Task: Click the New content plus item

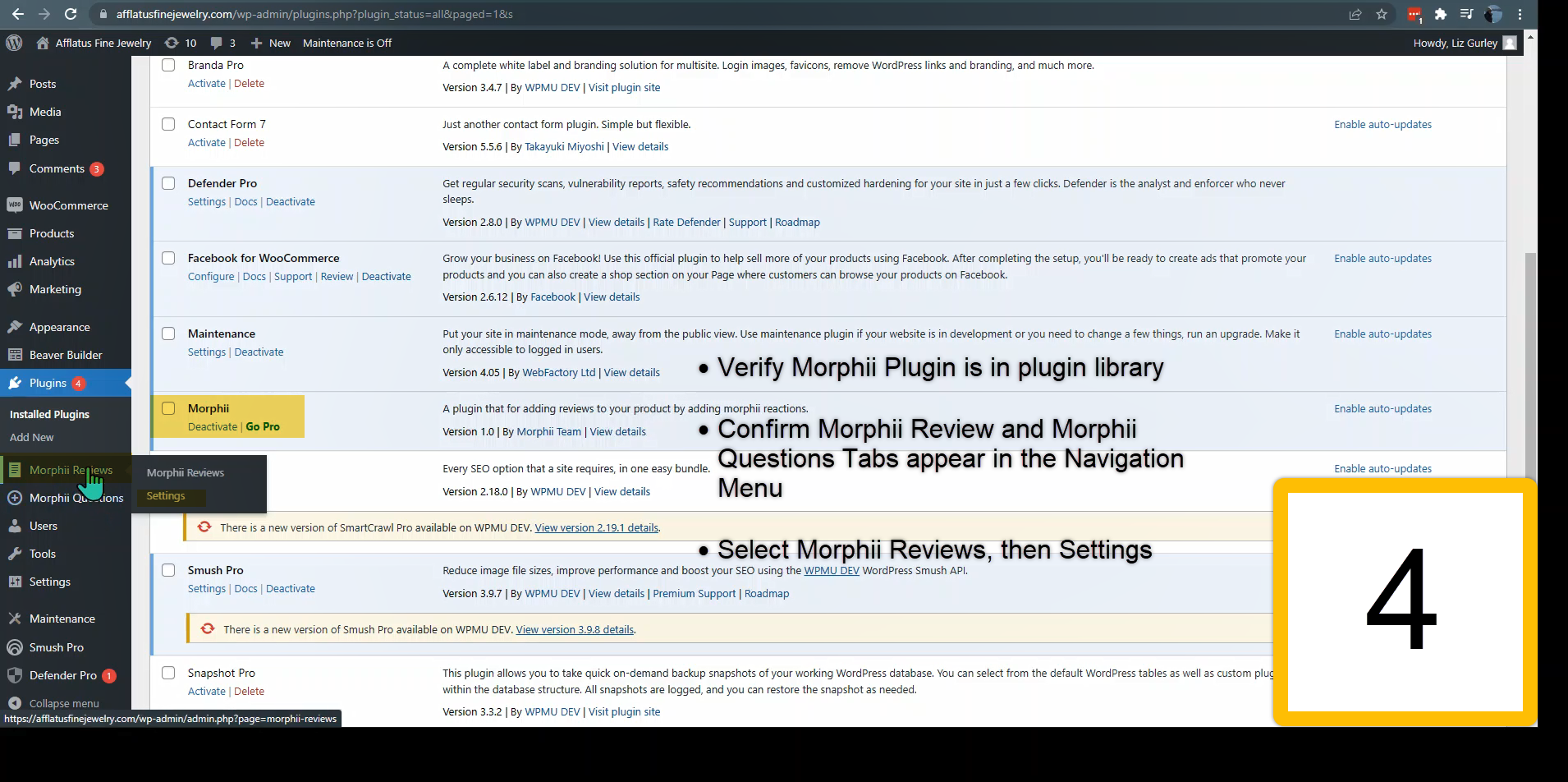Action: (x=270, y=43)
